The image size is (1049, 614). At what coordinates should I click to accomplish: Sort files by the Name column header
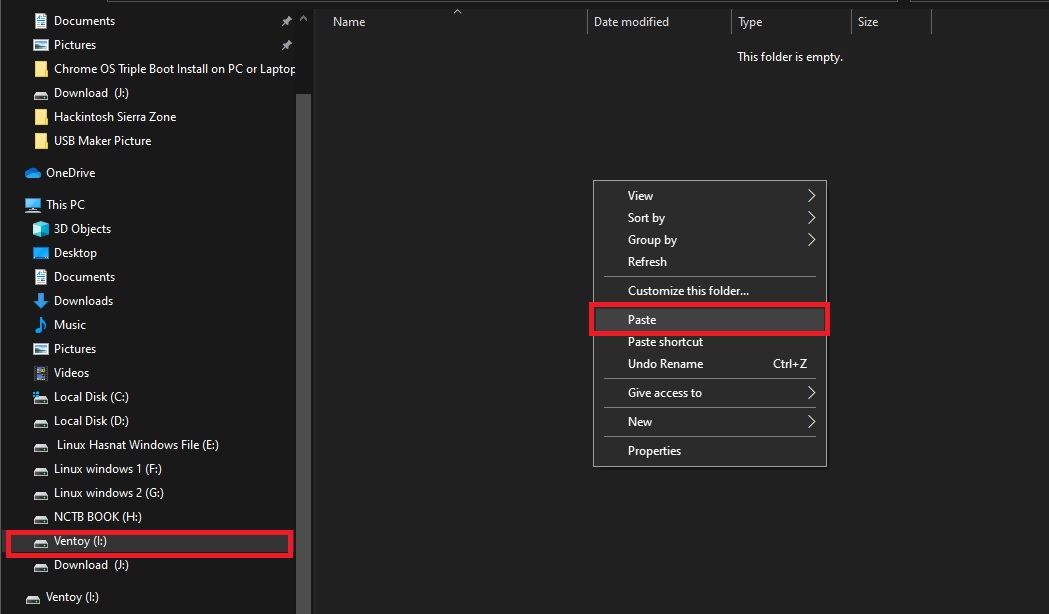click(x=349, y=22)
